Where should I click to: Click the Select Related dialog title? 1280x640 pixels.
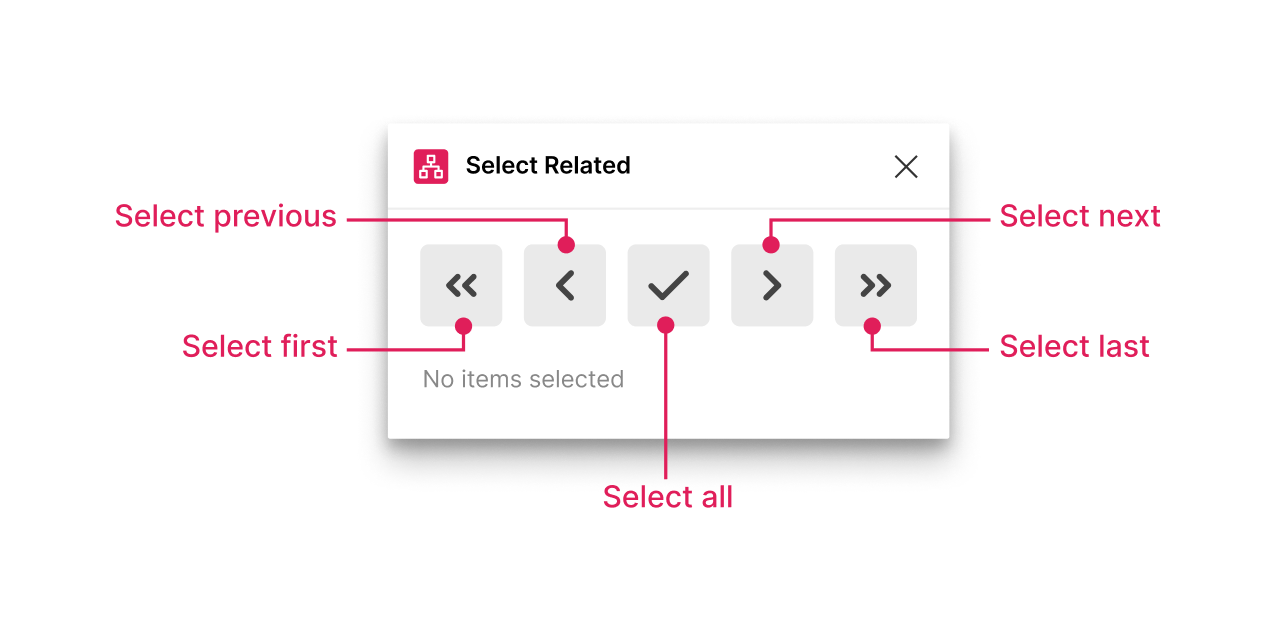548,166
